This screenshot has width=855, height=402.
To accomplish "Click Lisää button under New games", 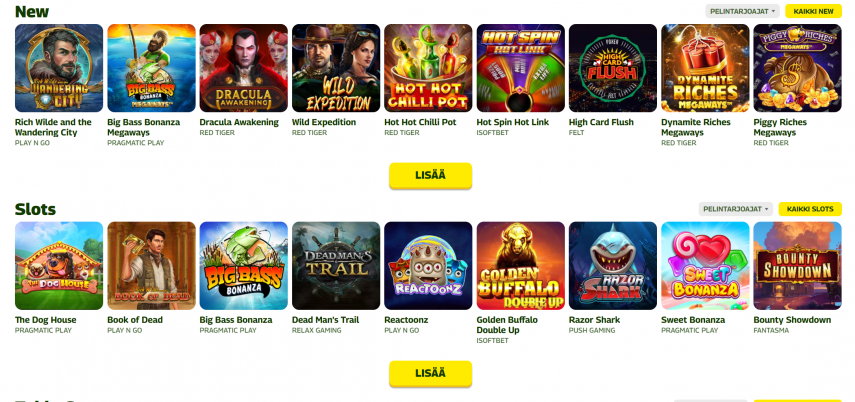I will (x=430, y=176).
